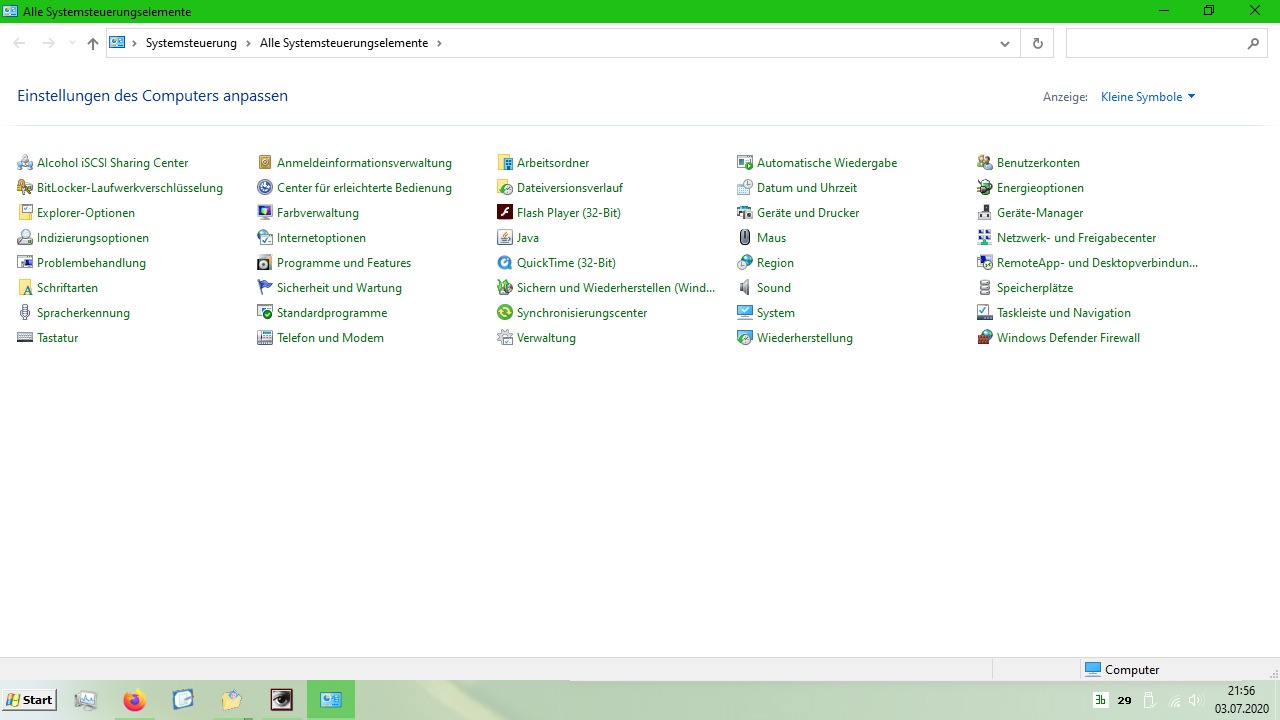Open the Wiederherstellung link
1280x720 pixels.
click(x=805, y=338)
